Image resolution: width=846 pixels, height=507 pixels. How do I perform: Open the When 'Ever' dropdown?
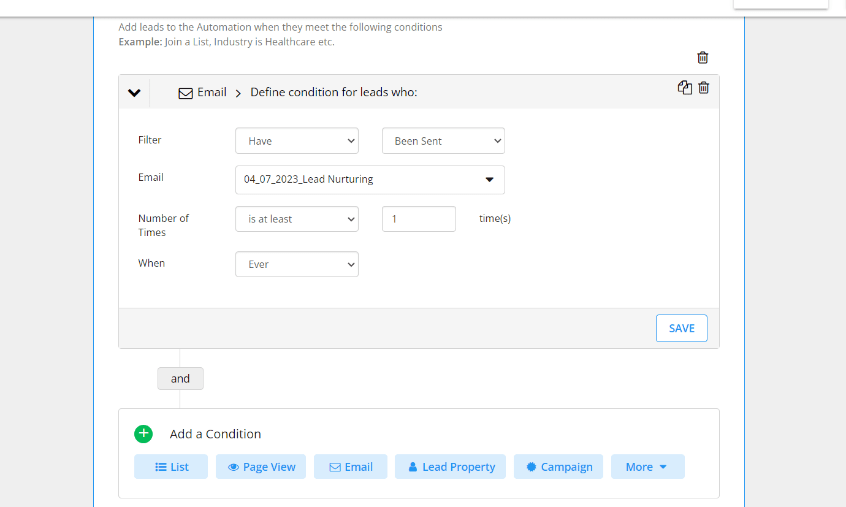pos(297,264)
